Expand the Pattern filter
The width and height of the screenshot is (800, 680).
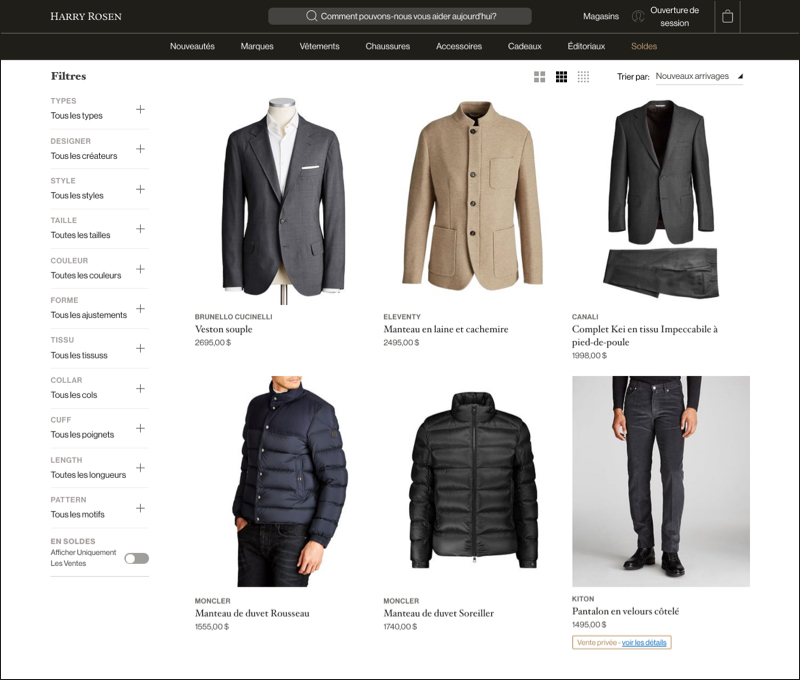(x=140, y=508)
